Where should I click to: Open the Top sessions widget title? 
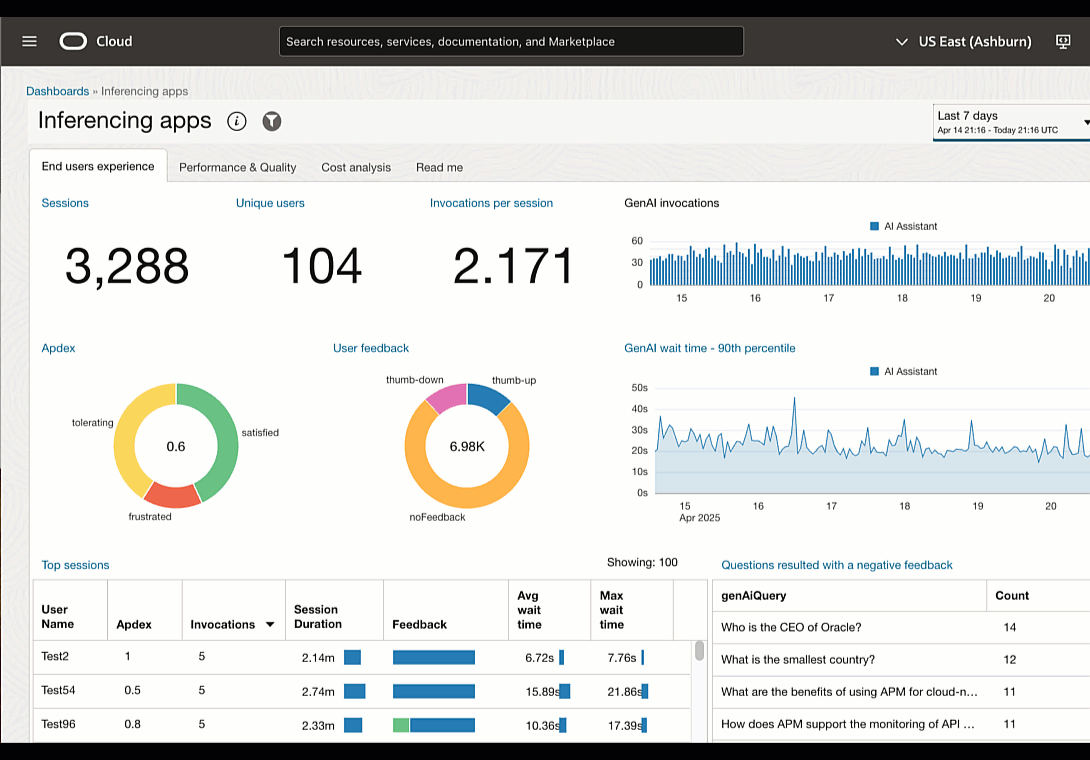(75, 565)
